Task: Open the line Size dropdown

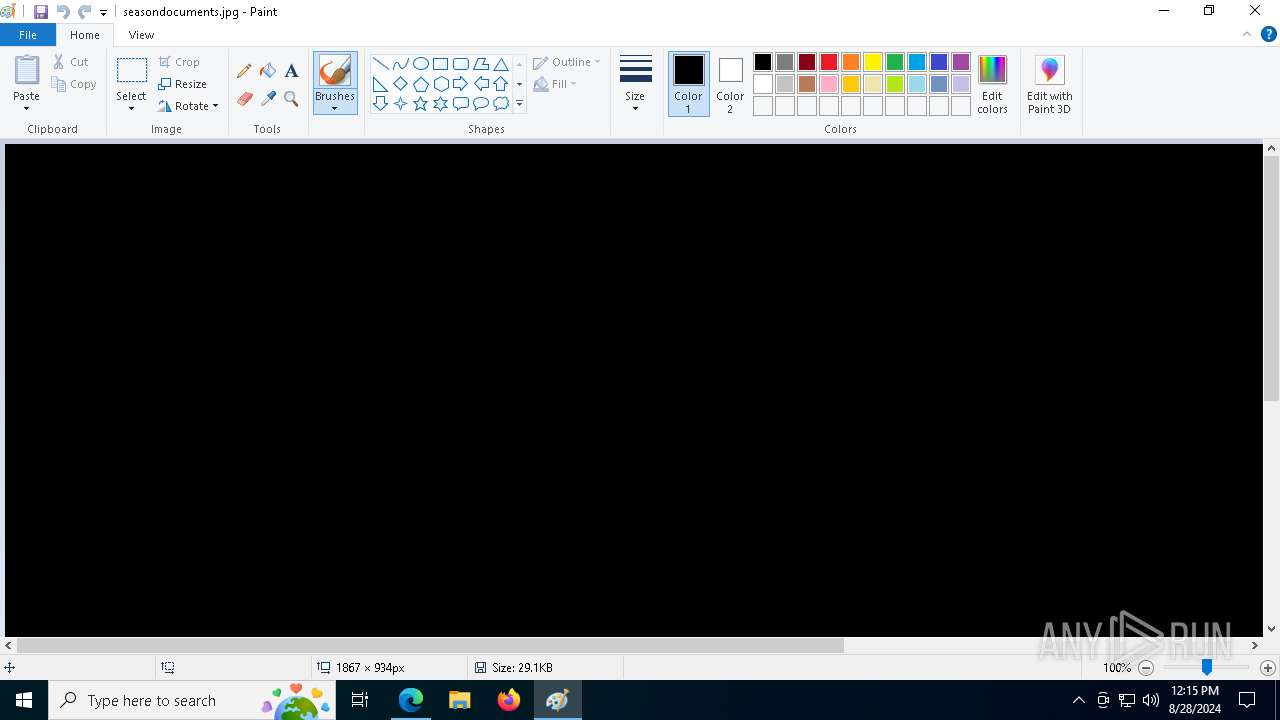Action: coord(635,84)
